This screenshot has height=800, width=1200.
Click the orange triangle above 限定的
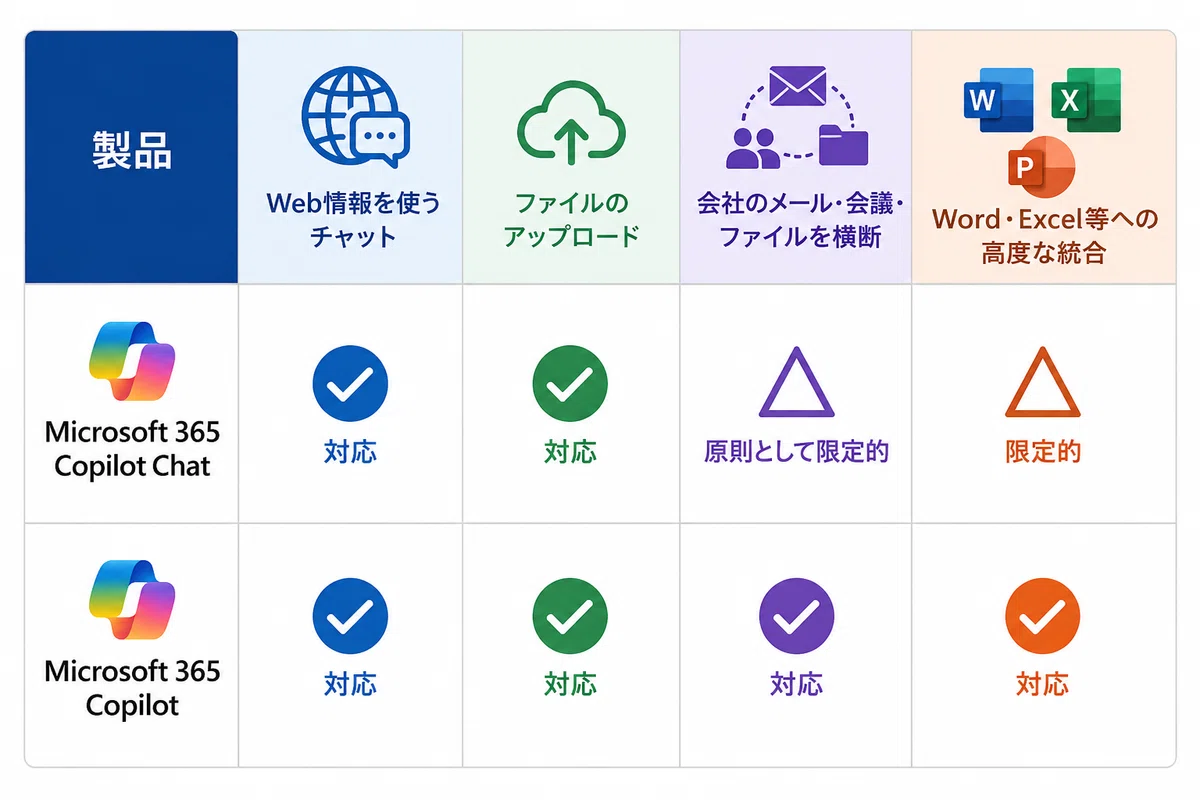coord(1042,383)
